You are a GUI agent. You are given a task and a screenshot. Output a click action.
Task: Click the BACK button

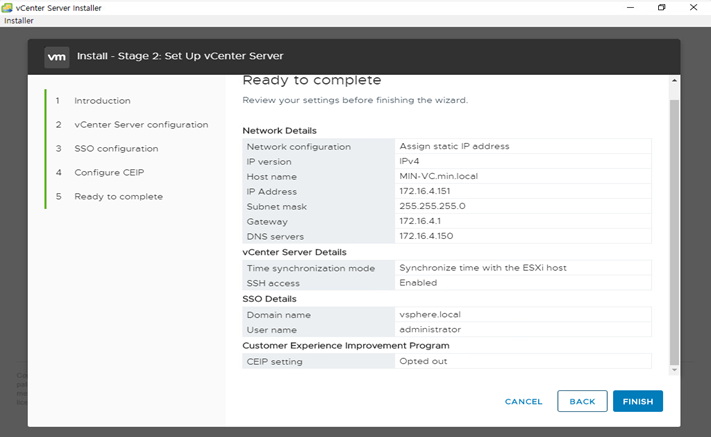click(x=582, y=401)
